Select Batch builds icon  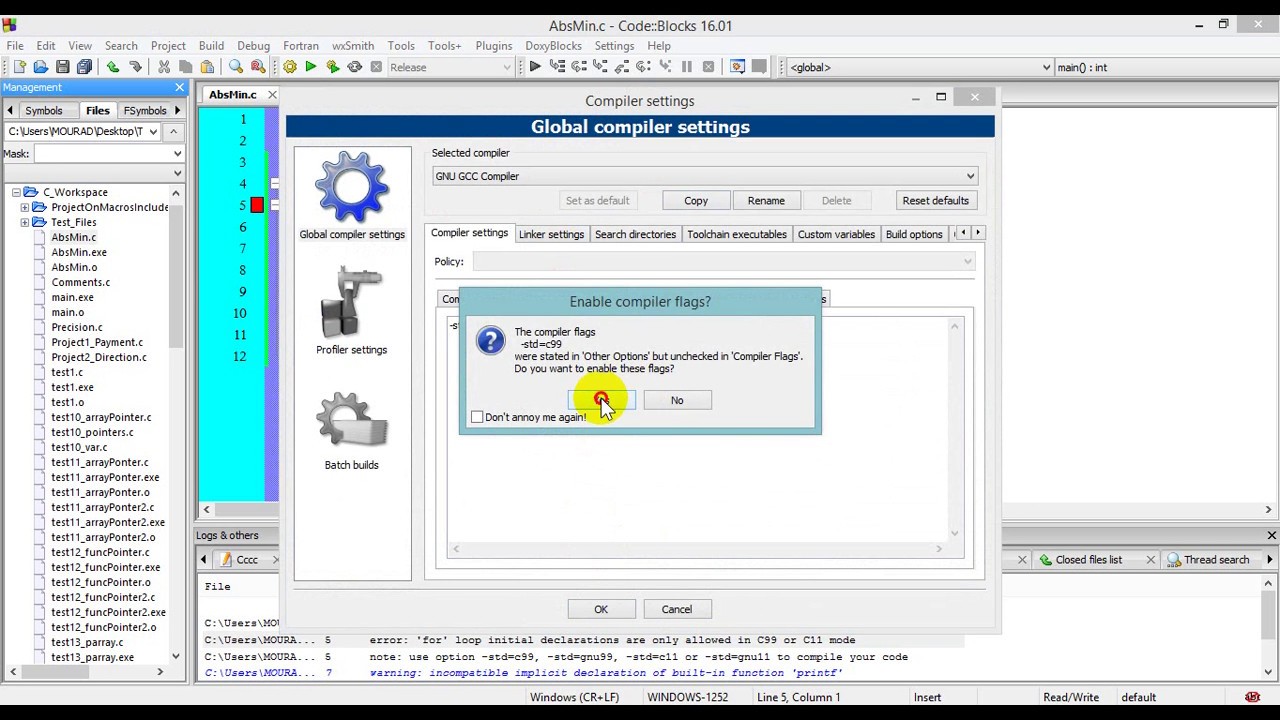pyautogui.click(x=351, y=428)
